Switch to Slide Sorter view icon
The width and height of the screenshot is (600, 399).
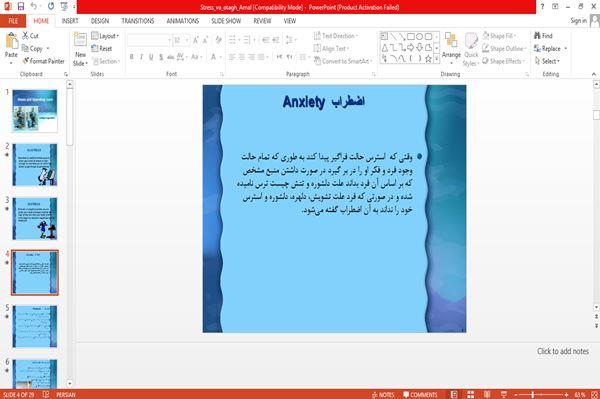(x=470, y=394)
